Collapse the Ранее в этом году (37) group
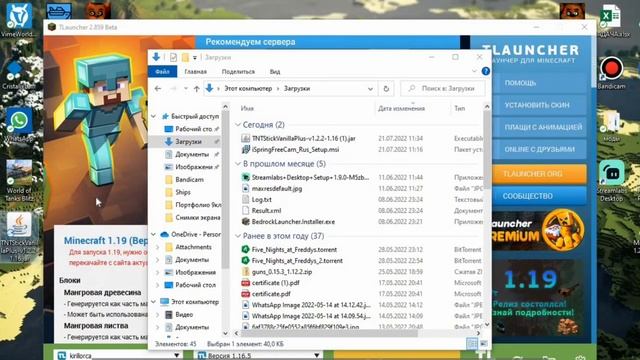The width and height of the screenshot is (640, 360). [x=238, y=236]
